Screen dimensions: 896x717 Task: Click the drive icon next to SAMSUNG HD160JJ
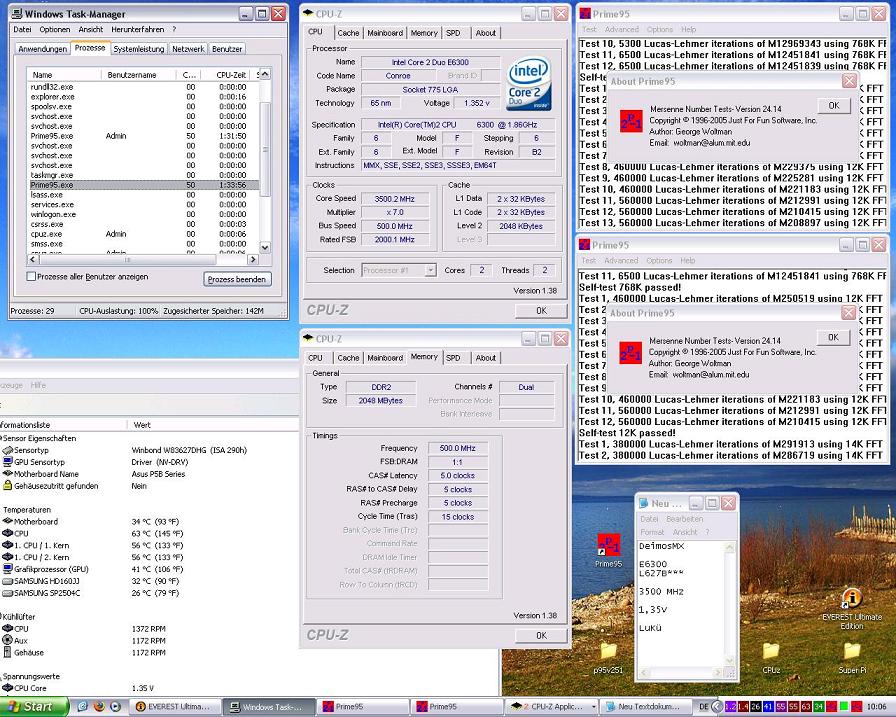coord(7,581)
